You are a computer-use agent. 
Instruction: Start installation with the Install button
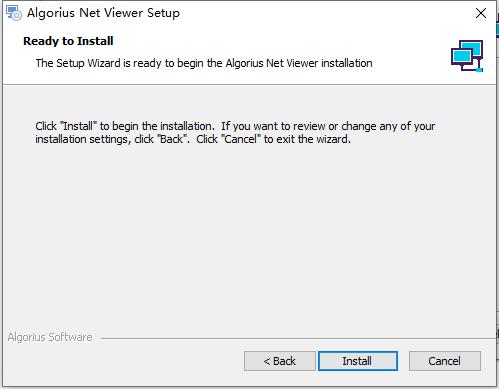[358, 361]
